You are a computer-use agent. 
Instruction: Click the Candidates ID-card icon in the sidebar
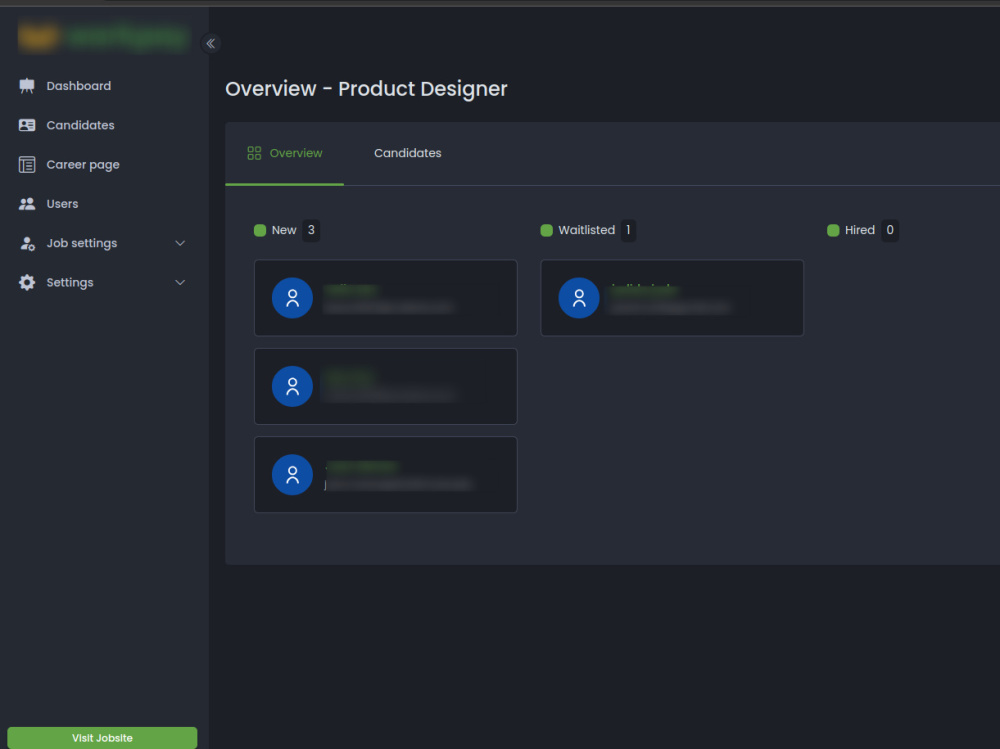point(27,125)
